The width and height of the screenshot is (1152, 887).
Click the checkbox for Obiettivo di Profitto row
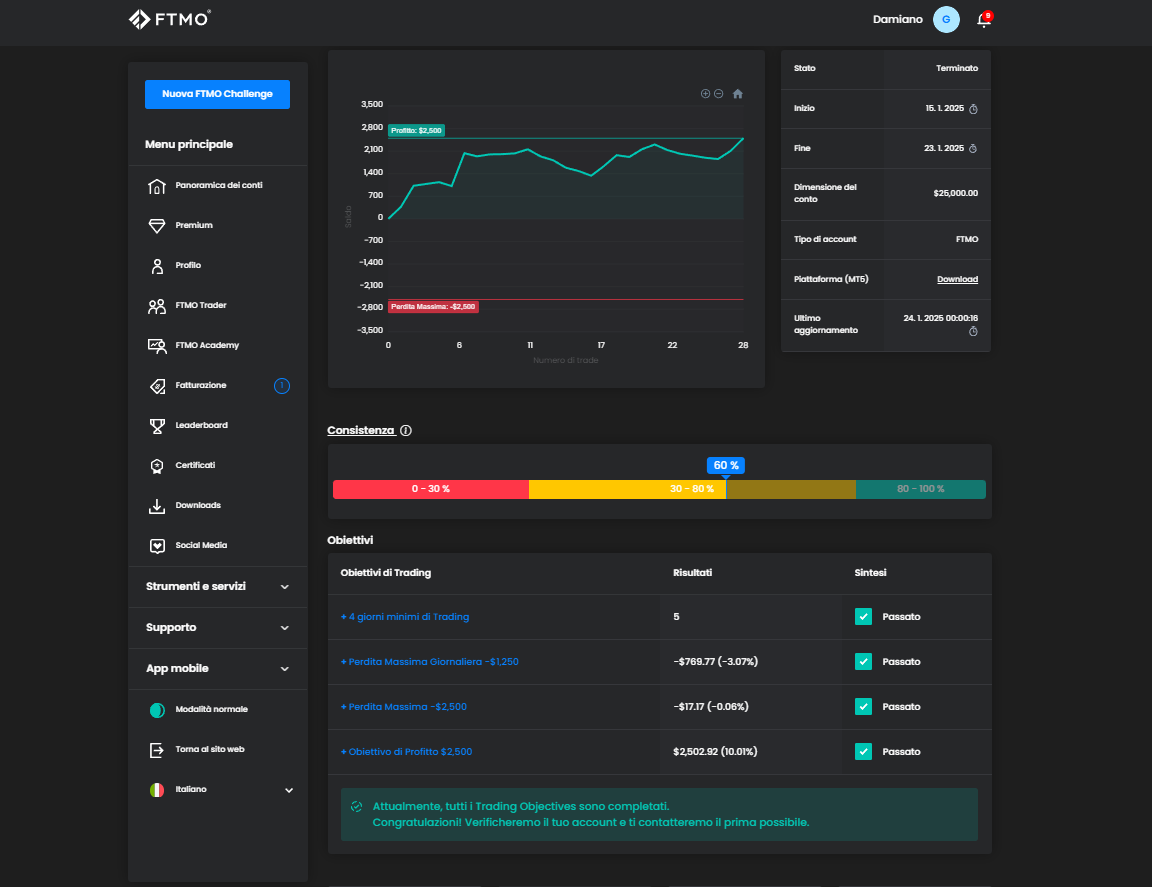(863, 751)
